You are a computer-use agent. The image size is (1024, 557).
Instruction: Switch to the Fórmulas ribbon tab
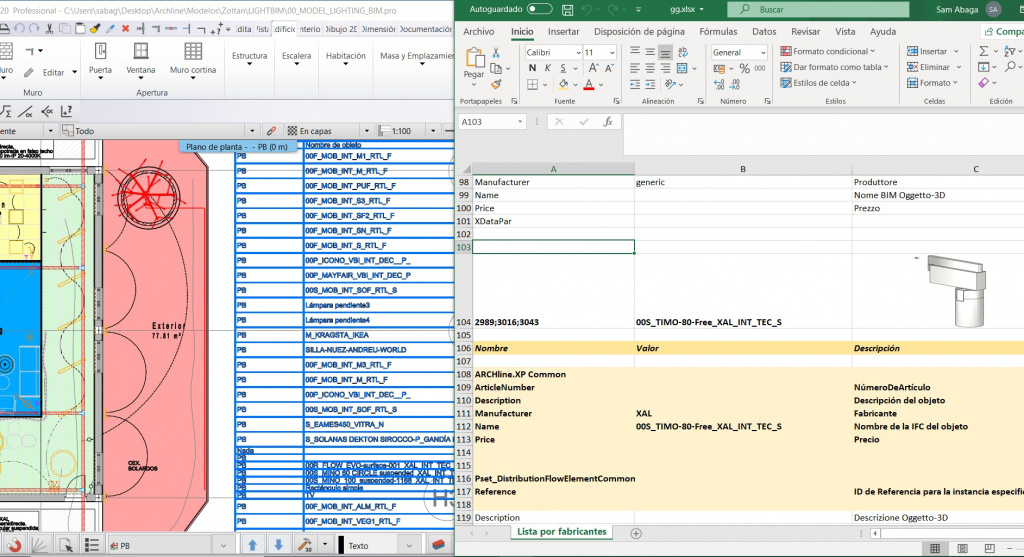point(718,31)
